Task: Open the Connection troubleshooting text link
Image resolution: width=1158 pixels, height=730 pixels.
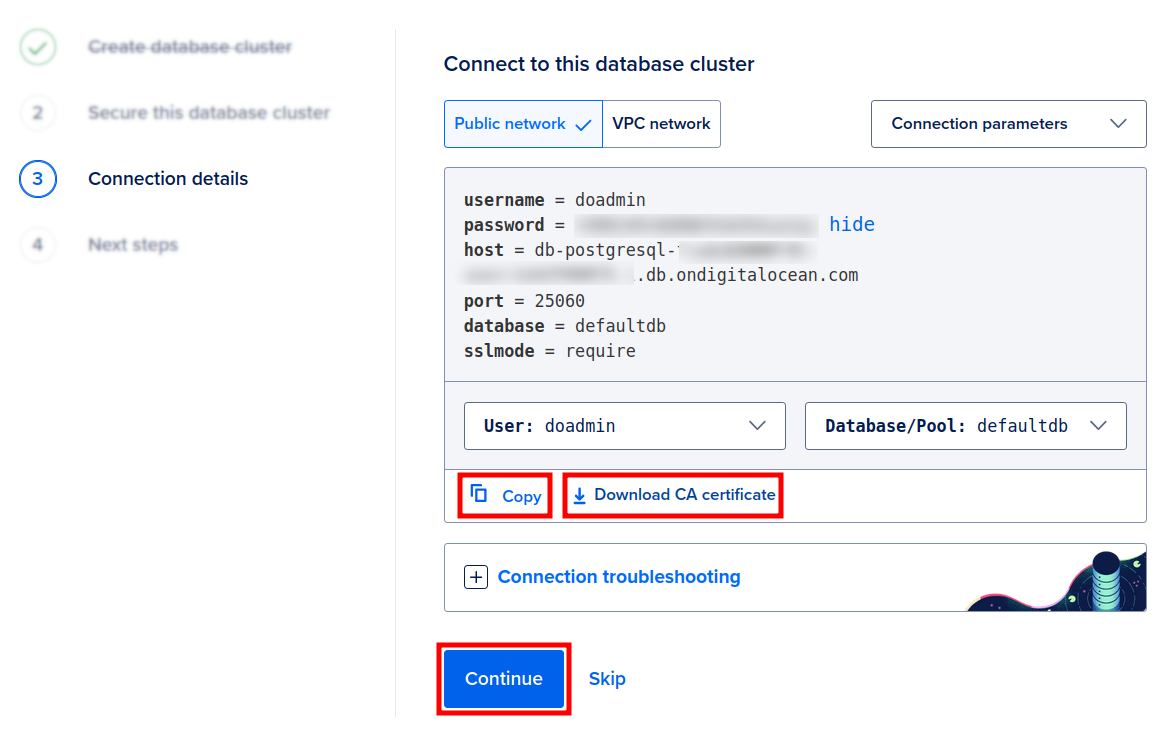Action: pyautogui.click(x=619, y=577)
